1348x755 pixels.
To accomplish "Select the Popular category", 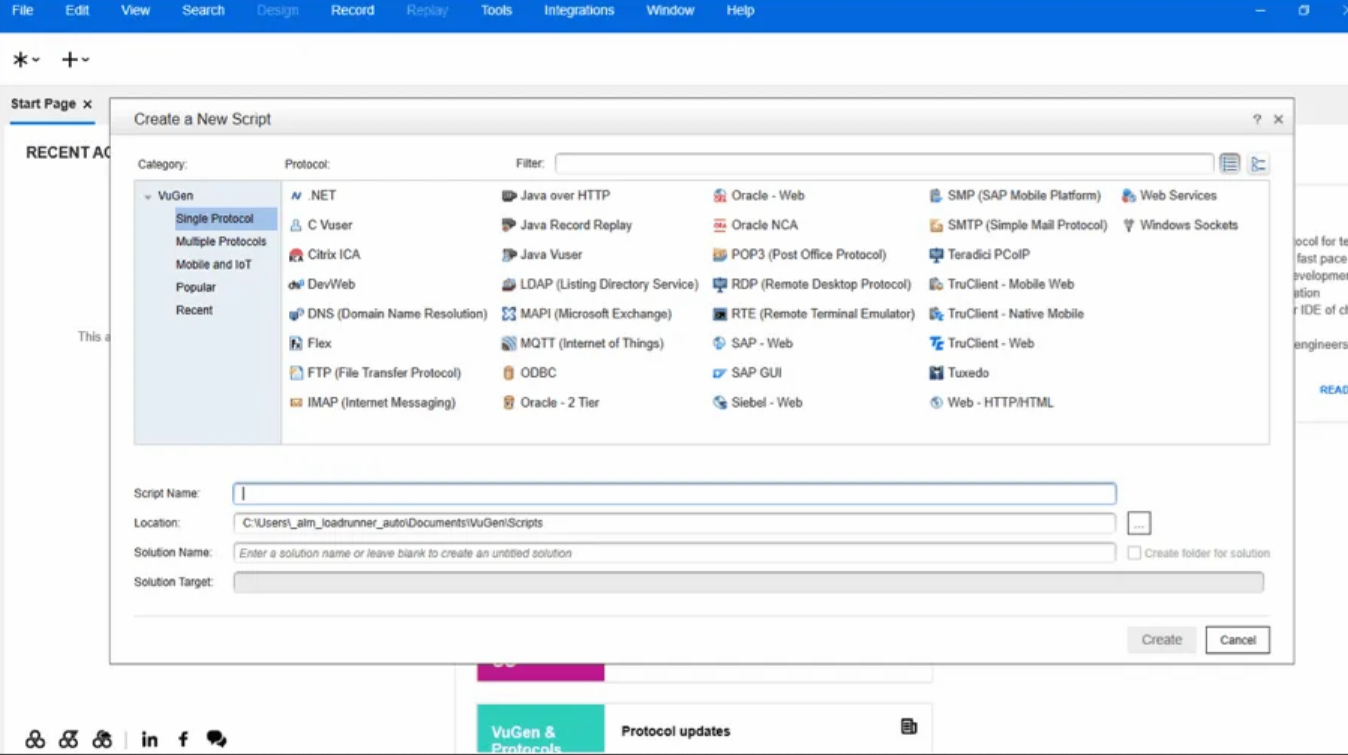I will point(196,288).
